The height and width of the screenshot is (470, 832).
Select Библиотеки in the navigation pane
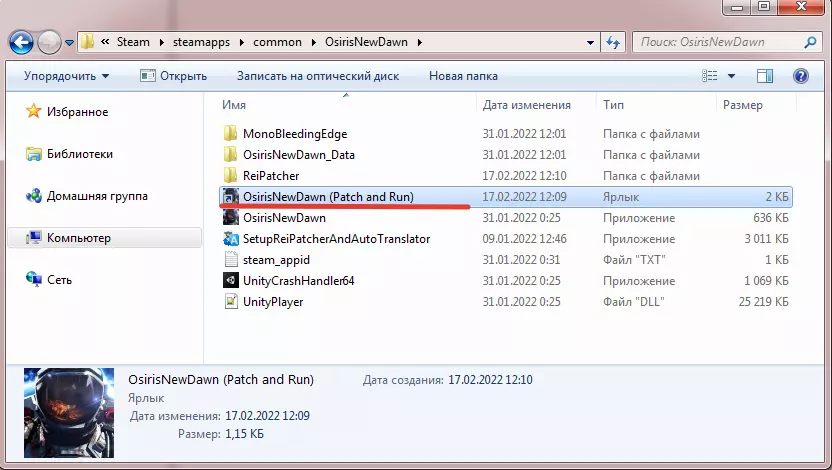(x=80, y=154)
